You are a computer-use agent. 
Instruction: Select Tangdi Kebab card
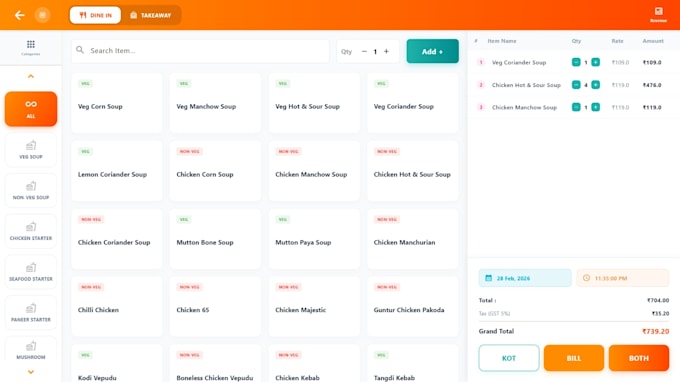pyautogui.click(x=412, y=363)
